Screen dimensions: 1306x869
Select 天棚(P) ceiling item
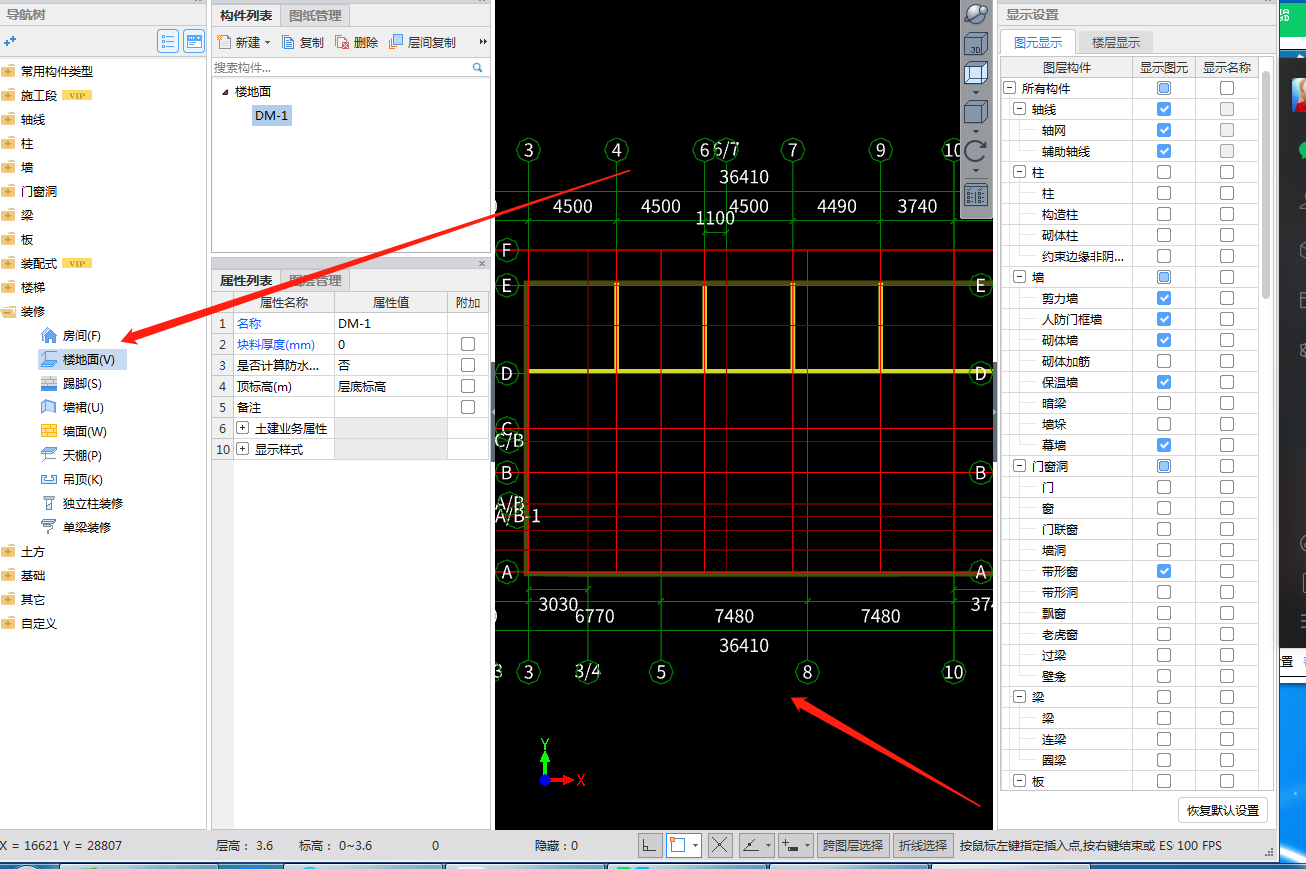point(72,456)
